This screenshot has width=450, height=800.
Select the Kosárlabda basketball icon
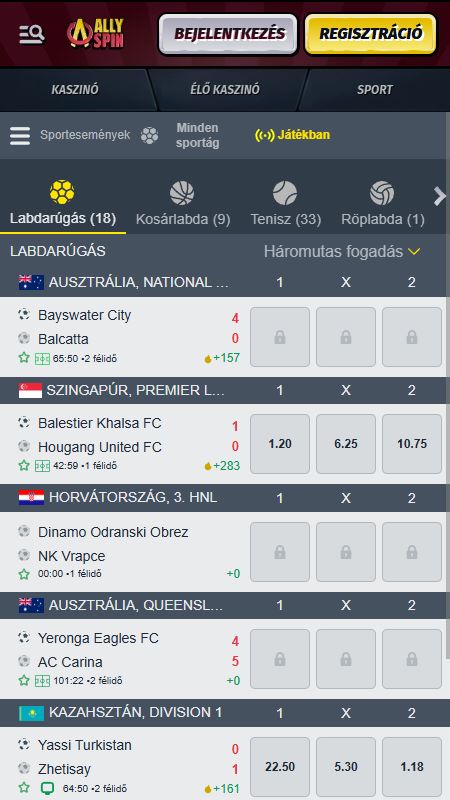[x=182, y=193]
